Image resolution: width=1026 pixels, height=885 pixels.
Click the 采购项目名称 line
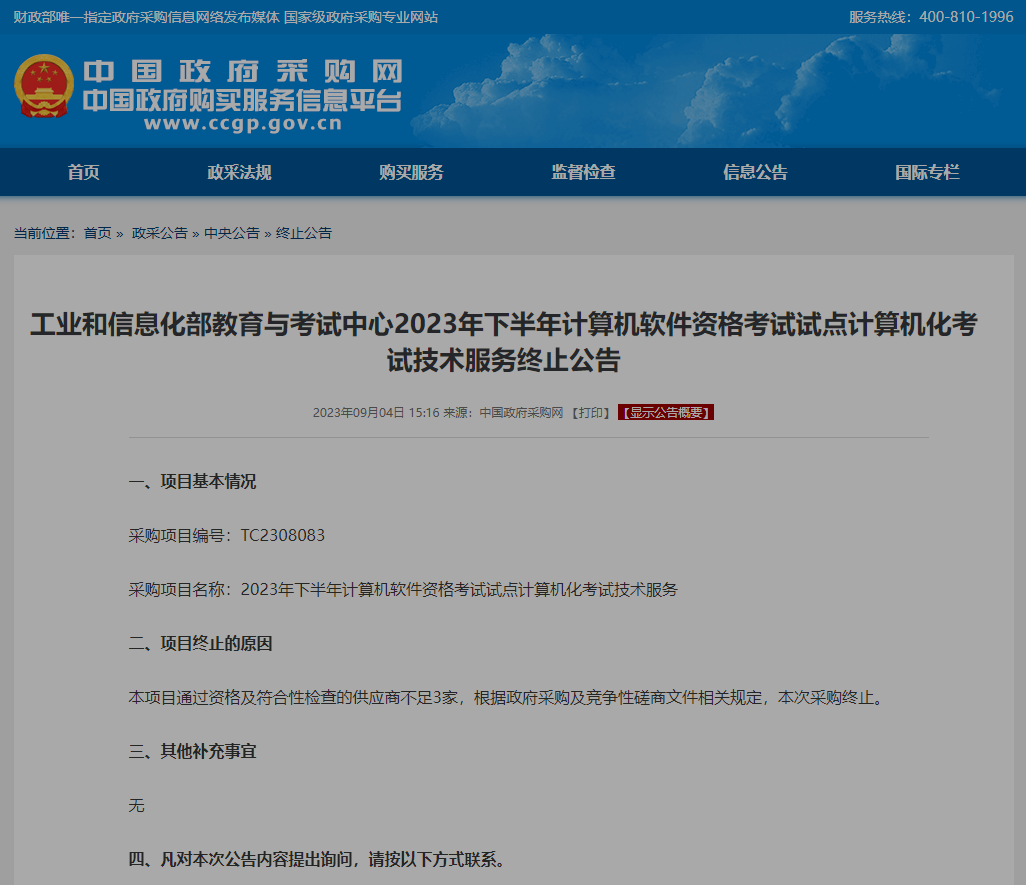point(403,589)
